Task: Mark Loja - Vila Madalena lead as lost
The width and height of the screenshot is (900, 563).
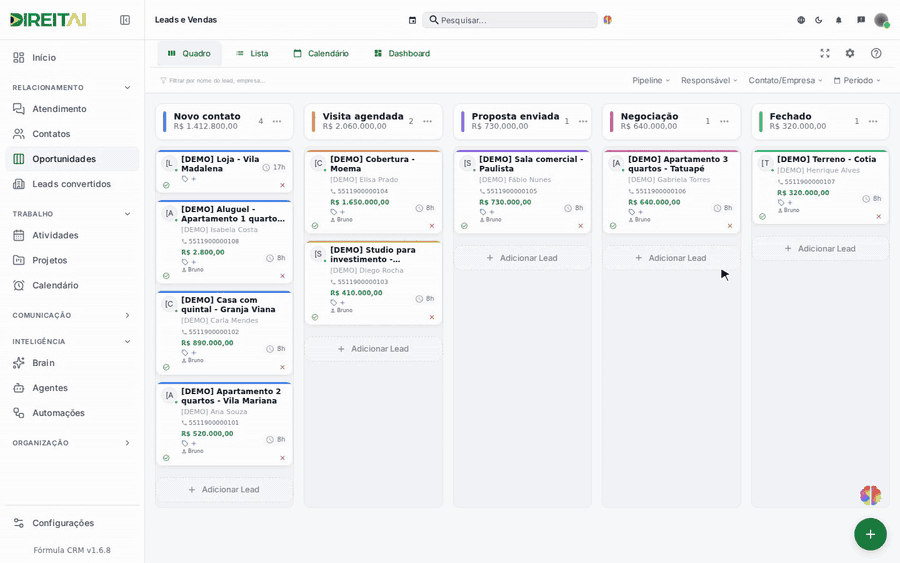Action: click(x=282, y=185)
